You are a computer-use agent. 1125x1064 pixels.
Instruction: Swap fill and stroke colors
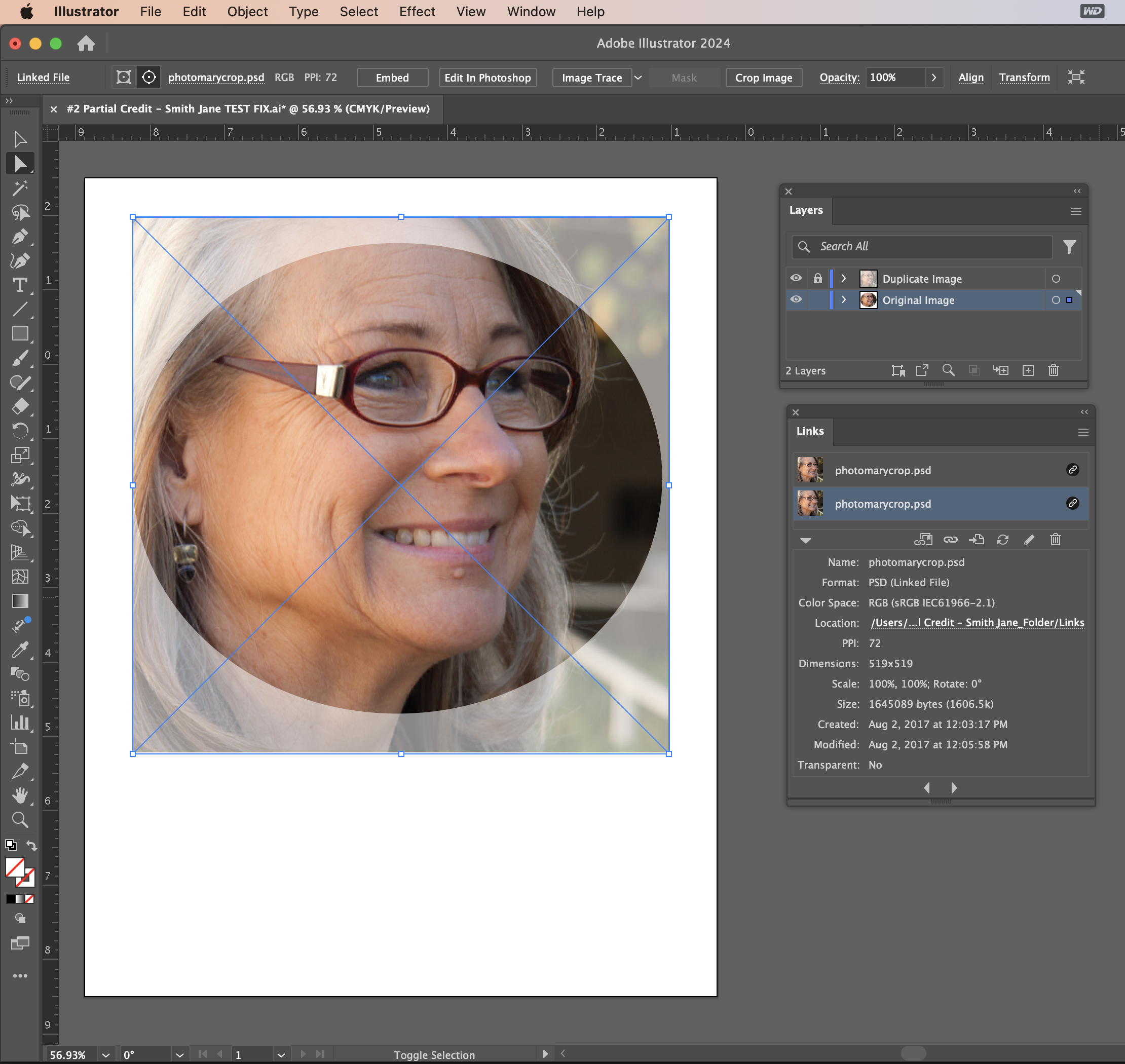(x=32, y=846)
